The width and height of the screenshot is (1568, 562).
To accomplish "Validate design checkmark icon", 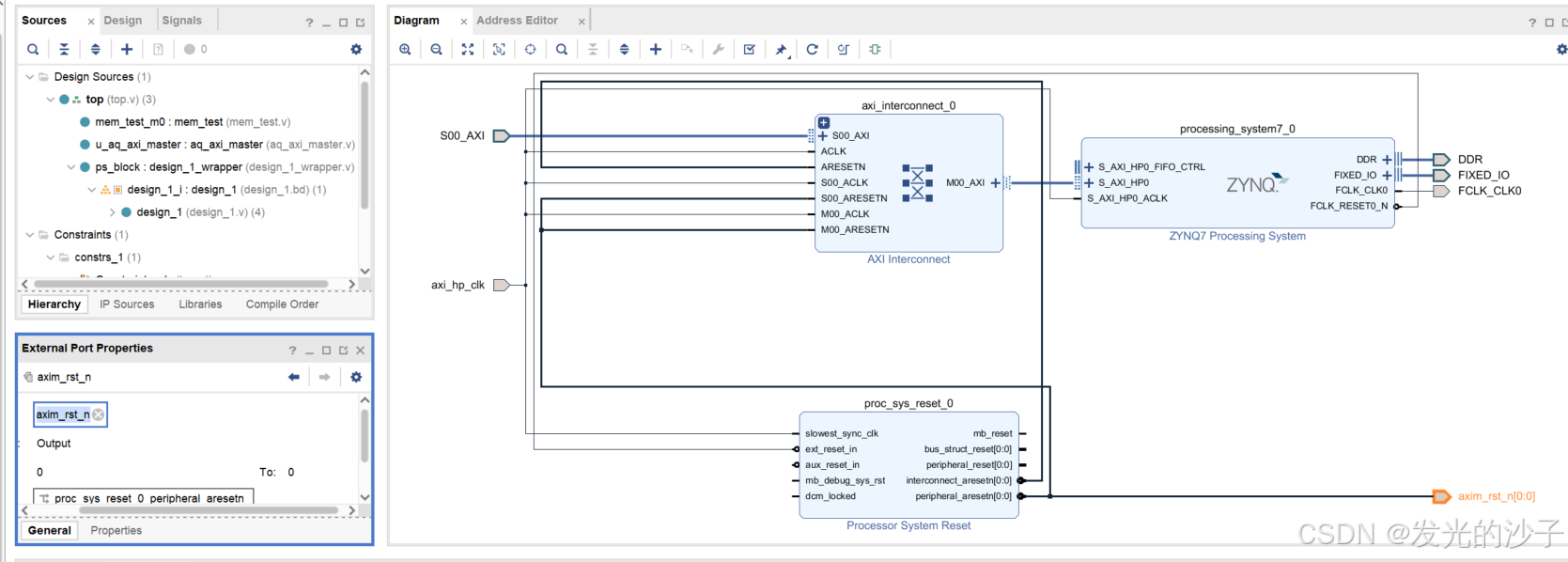I will point(750,49).
